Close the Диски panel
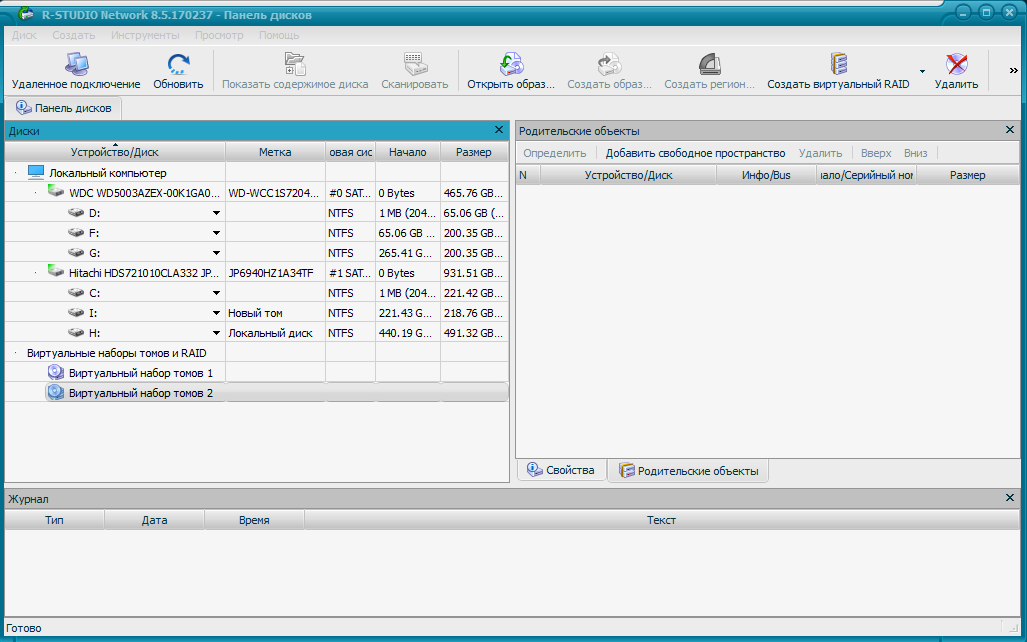This screenshot has width=1027, height=642. pyautogui.click(x=499, y=130)
